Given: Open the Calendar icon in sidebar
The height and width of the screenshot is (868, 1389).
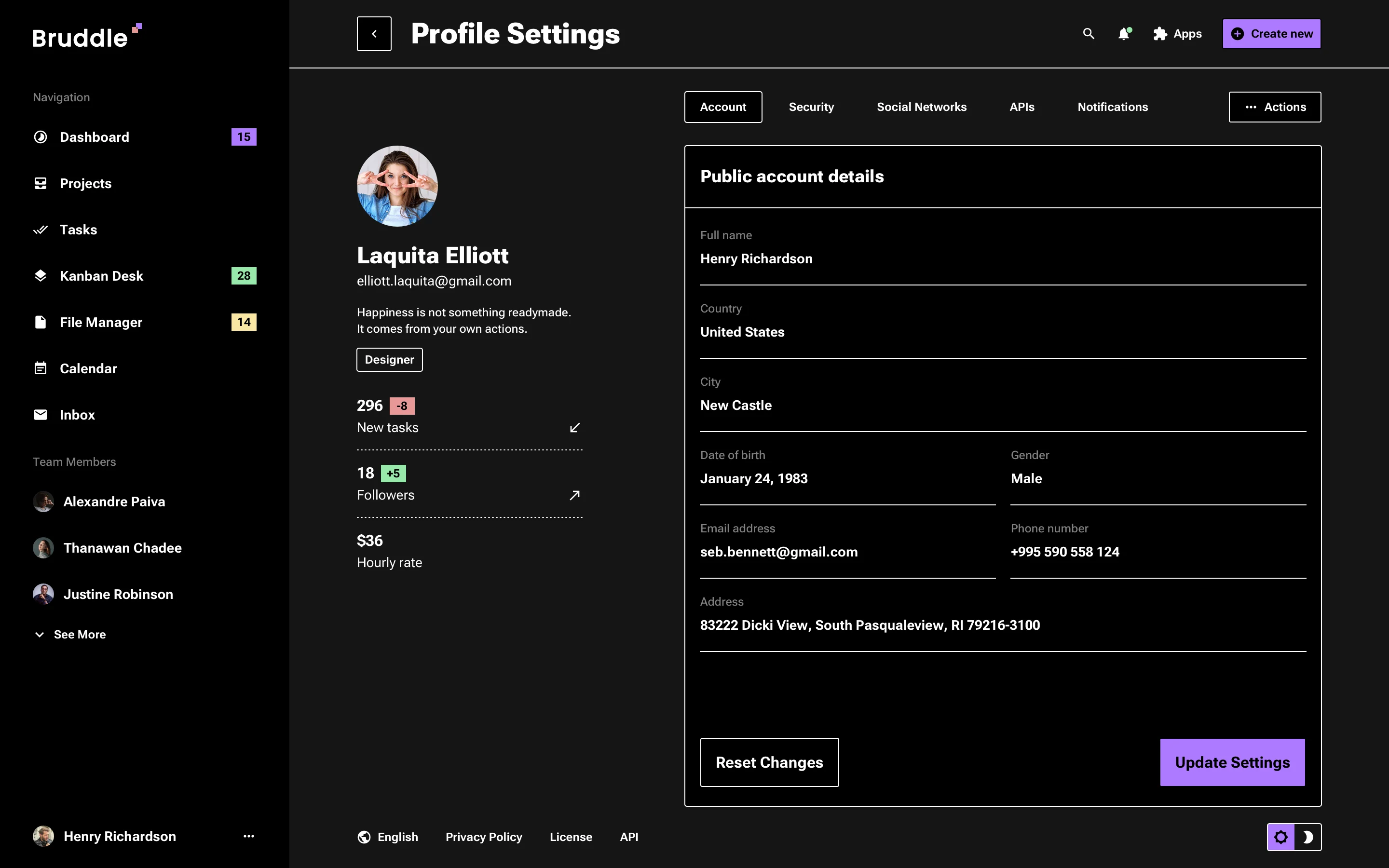Looking at the screenshot, I should 40,368.
